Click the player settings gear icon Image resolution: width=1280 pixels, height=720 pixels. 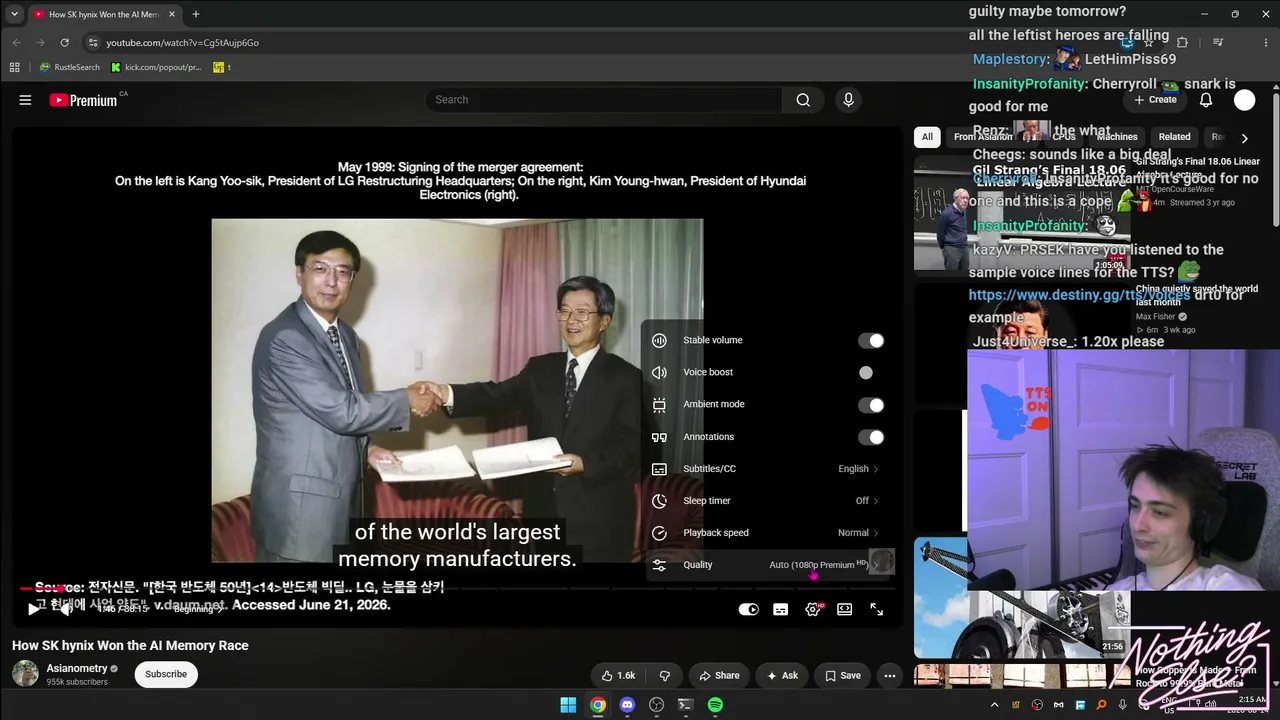pyautogui.click(x=813, y=609)
